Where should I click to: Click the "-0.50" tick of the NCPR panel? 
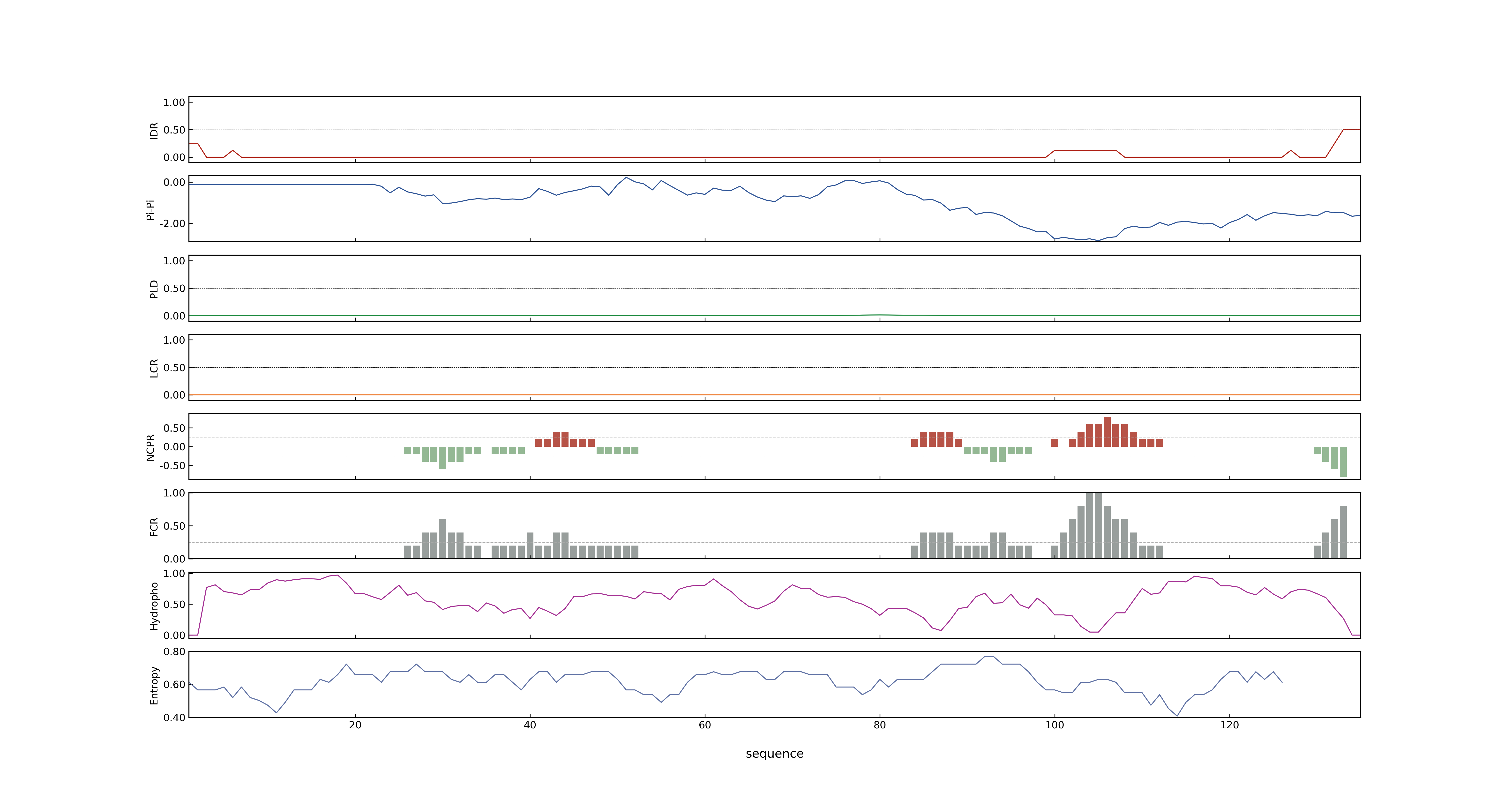point(172,466)
